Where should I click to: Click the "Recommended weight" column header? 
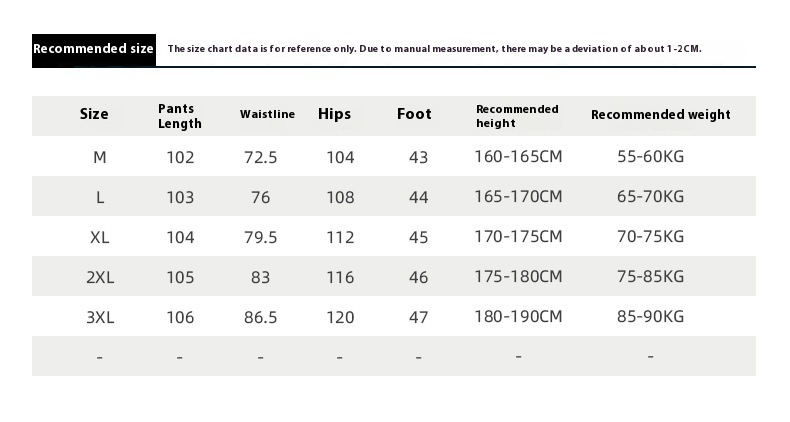click(660, 114)
